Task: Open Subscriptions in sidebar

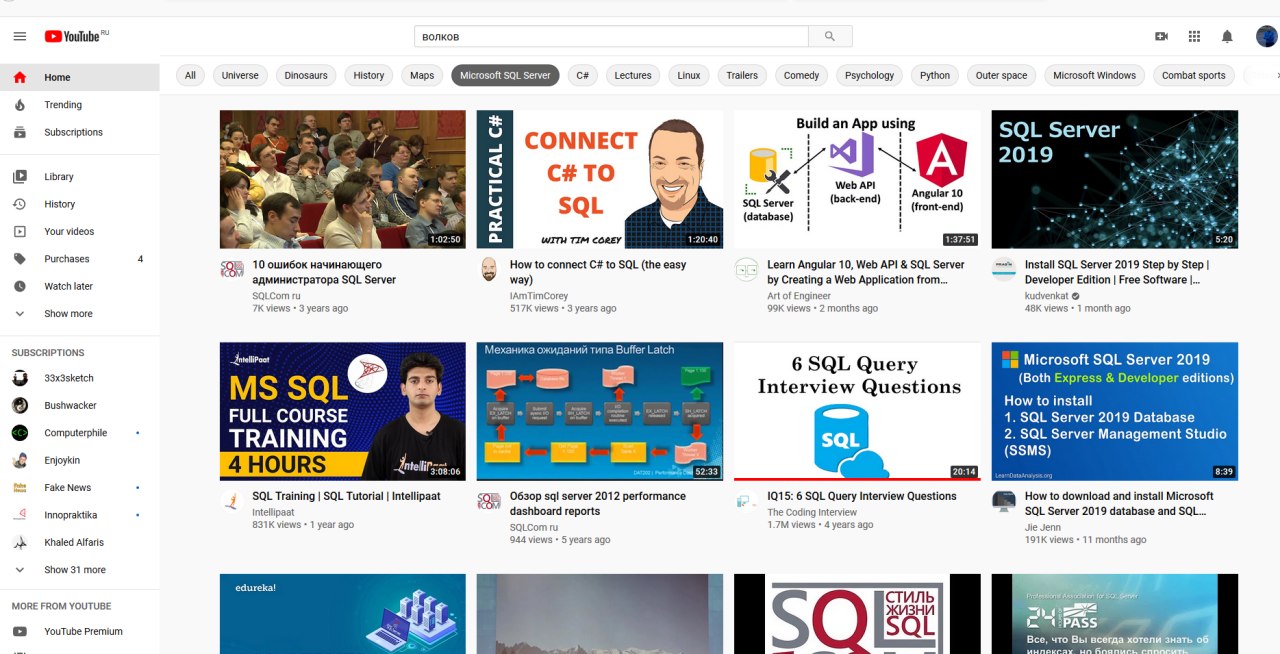Action: pyautogui.click(x=80, y=132)
